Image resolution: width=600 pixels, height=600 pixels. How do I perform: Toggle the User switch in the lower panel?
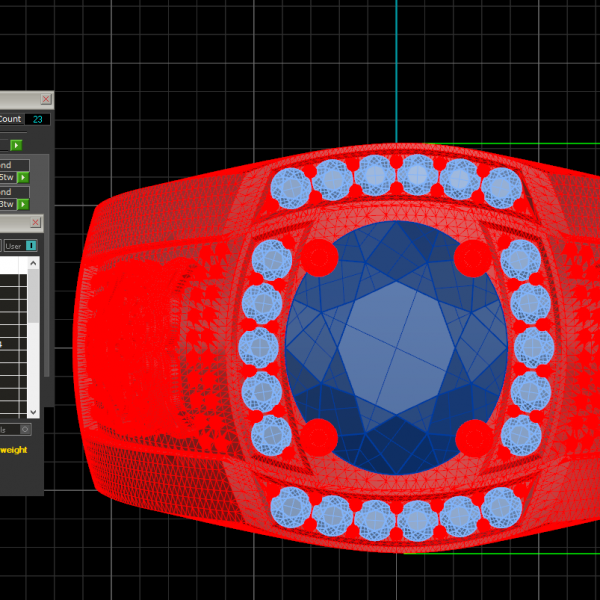(x=31, y=245)
